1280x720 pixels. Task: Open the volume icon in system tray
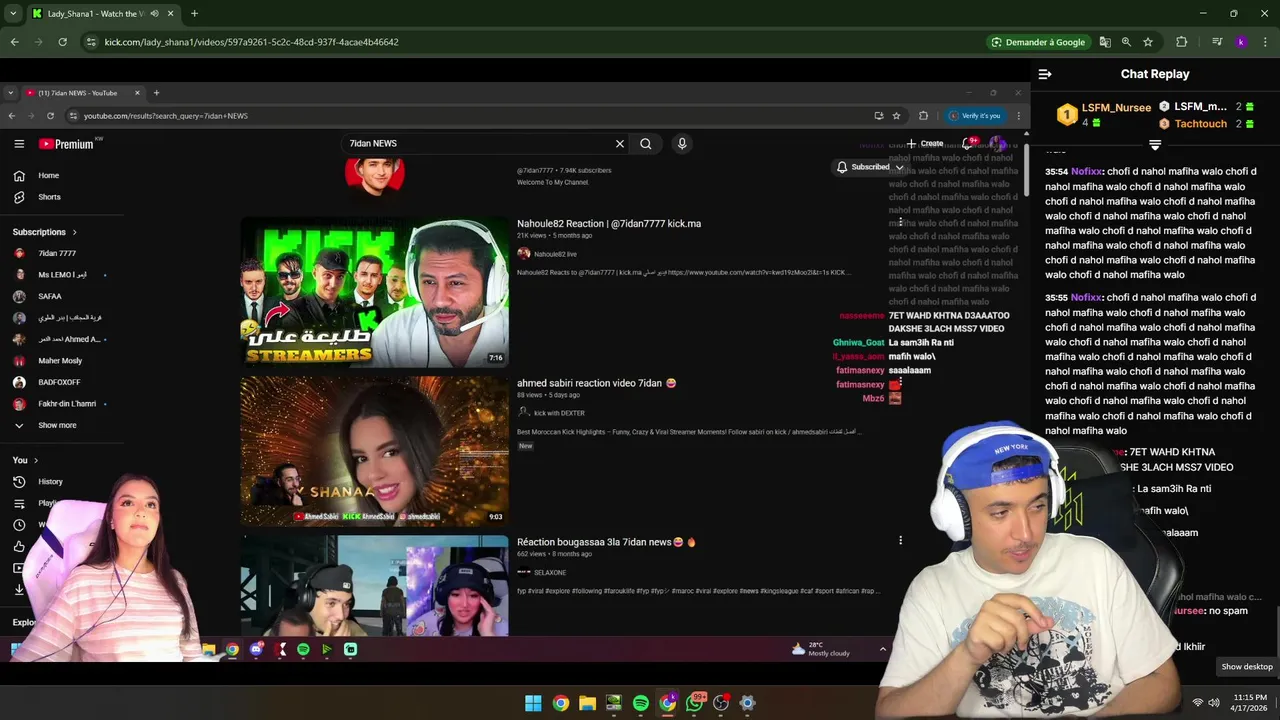[1214, 703]
